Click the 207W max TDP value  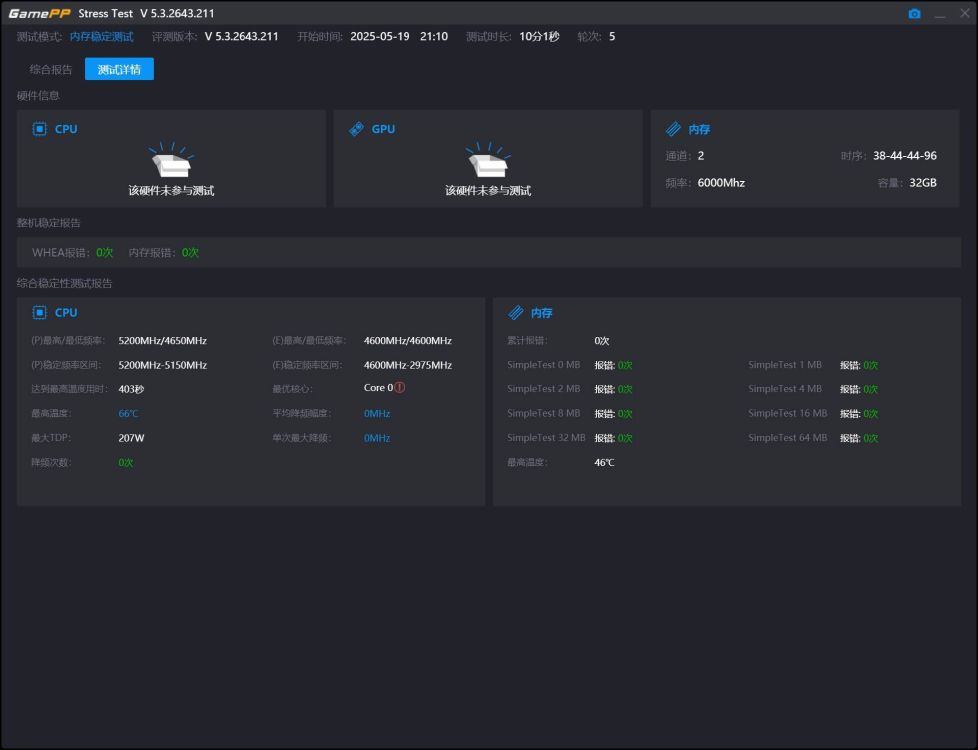(x=131, y=438)
